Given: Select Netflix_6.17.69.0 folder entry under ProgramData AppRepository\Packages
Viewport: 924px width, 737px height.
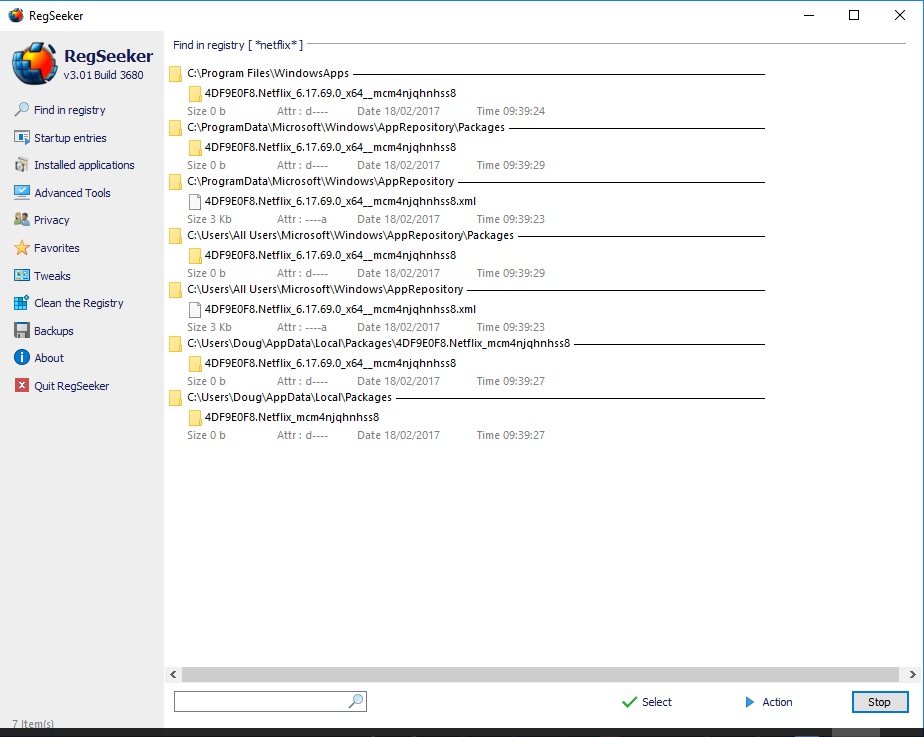Looking at the screenshot, I should (330, 147).
